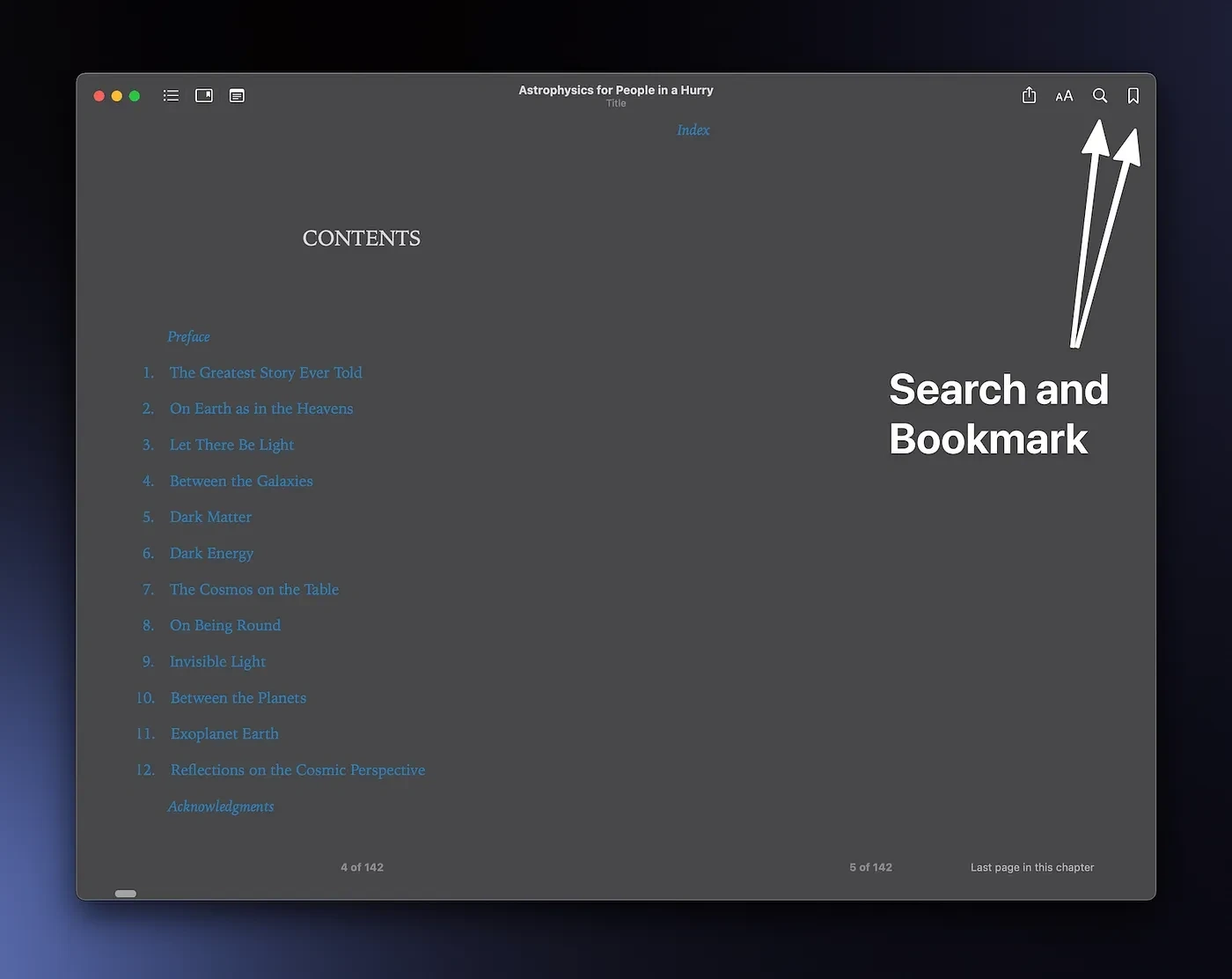This screenshot has width=1232, height=979.
Task: Open the table of contents list icon
Action: (x=171, y=96)
